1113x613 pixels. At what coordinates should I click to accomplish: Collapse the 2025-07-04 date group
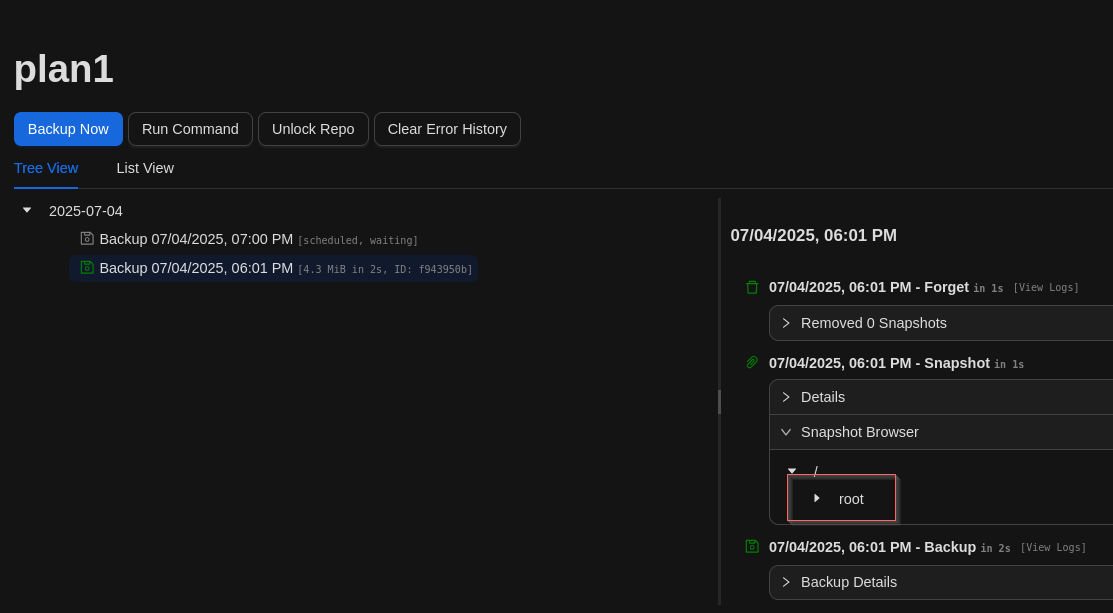27,211
